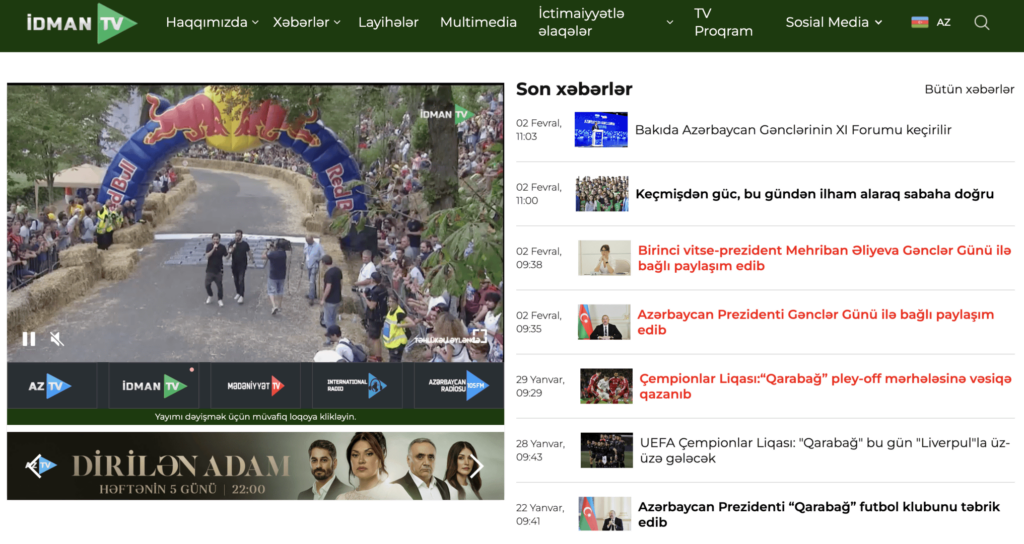1024x544 pixels.
Task: Open news about Gənclərin XI Forumu
Action: pos(793,129)
